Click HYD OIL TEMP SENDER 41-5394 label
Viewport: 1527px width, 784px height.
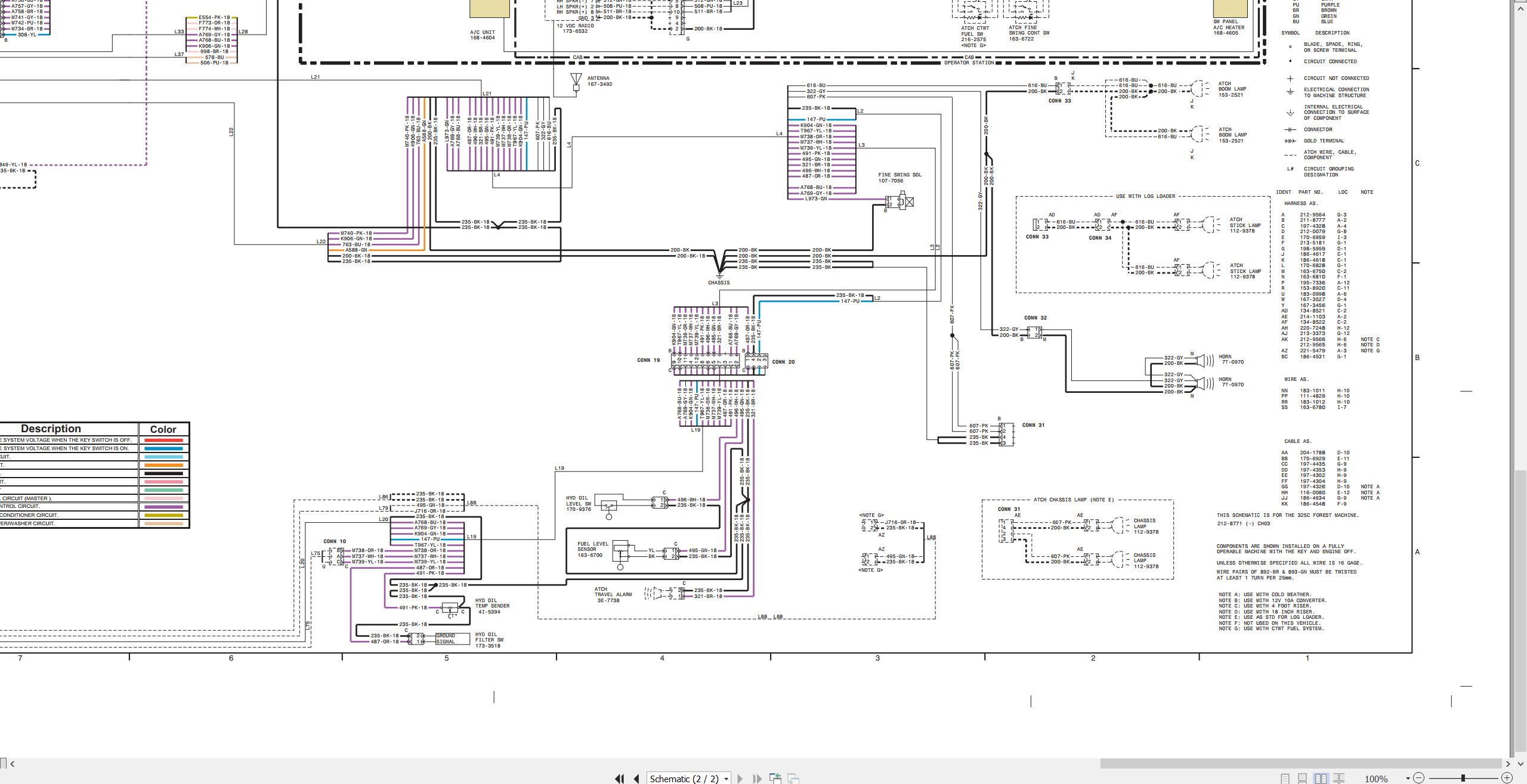492,606
